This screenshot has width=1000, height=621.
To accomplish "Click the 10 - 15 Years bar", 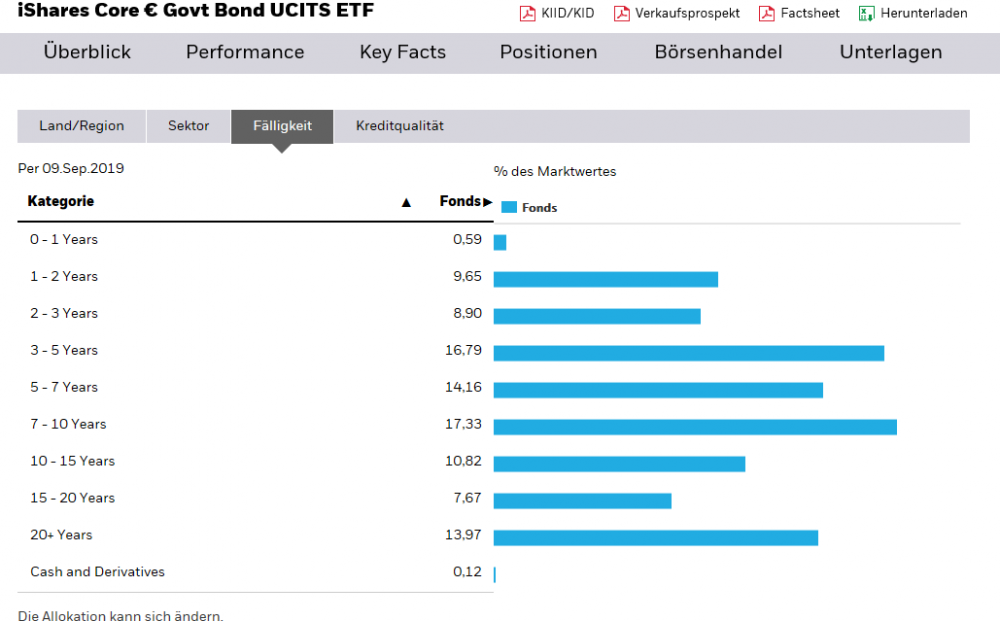I will pyautogui.click(x=619, y=464).
